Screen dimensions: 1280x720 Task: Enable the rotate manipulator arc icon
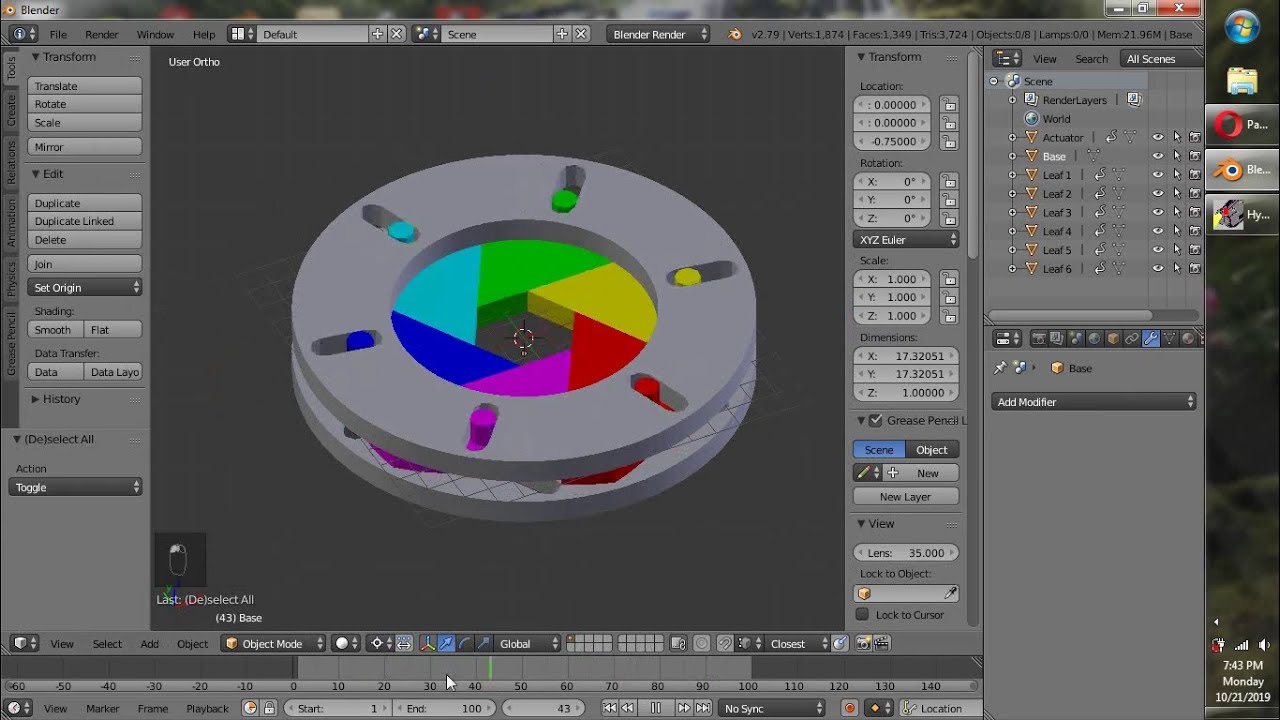point(465,643)
